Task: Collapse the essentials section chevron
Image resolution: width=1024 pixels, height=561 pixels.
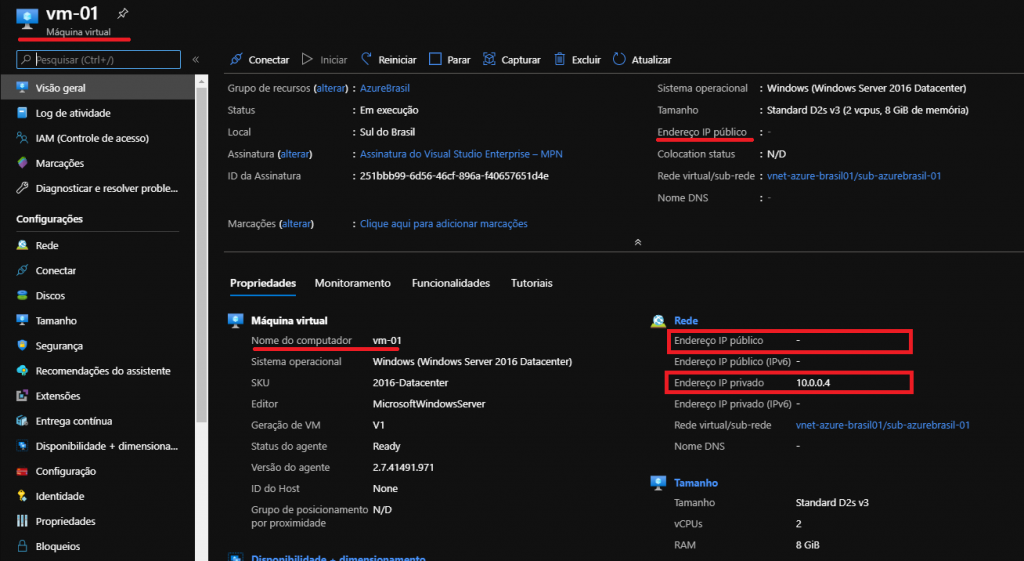Action: 637,242
